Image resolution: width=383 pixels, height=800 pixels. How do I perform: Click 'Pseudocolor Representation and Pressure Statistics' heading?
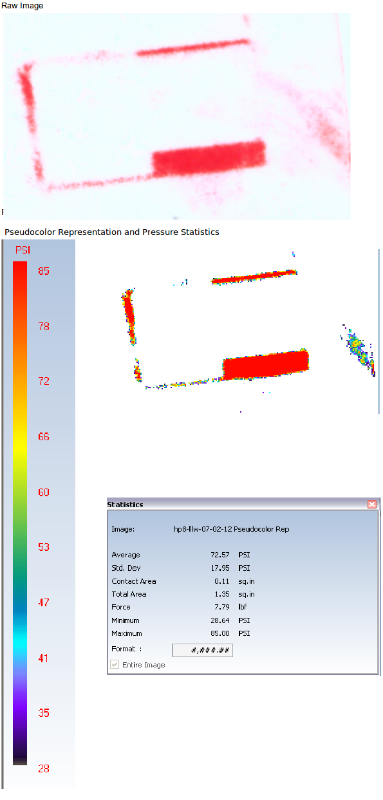[x=112, y=232]
